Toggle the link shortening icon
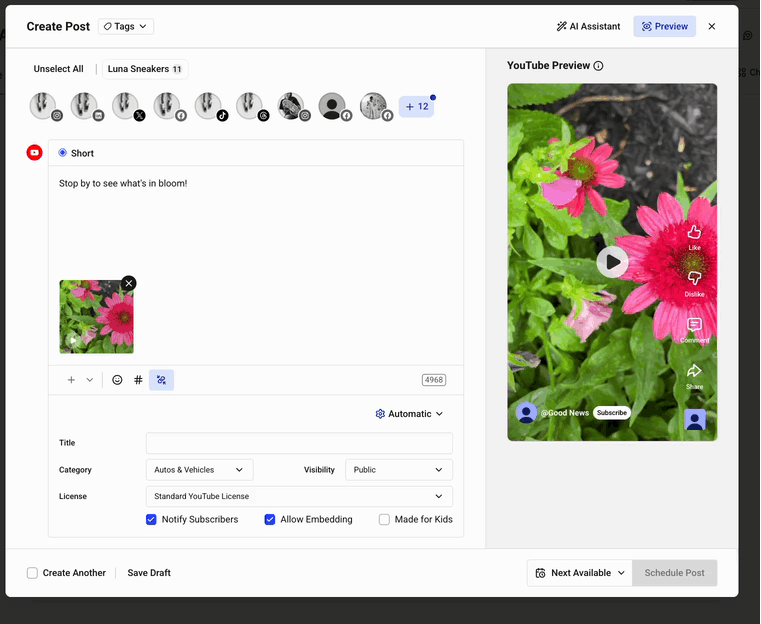The height and width of the screenshot is (624, 761). [x=162, y=380]
